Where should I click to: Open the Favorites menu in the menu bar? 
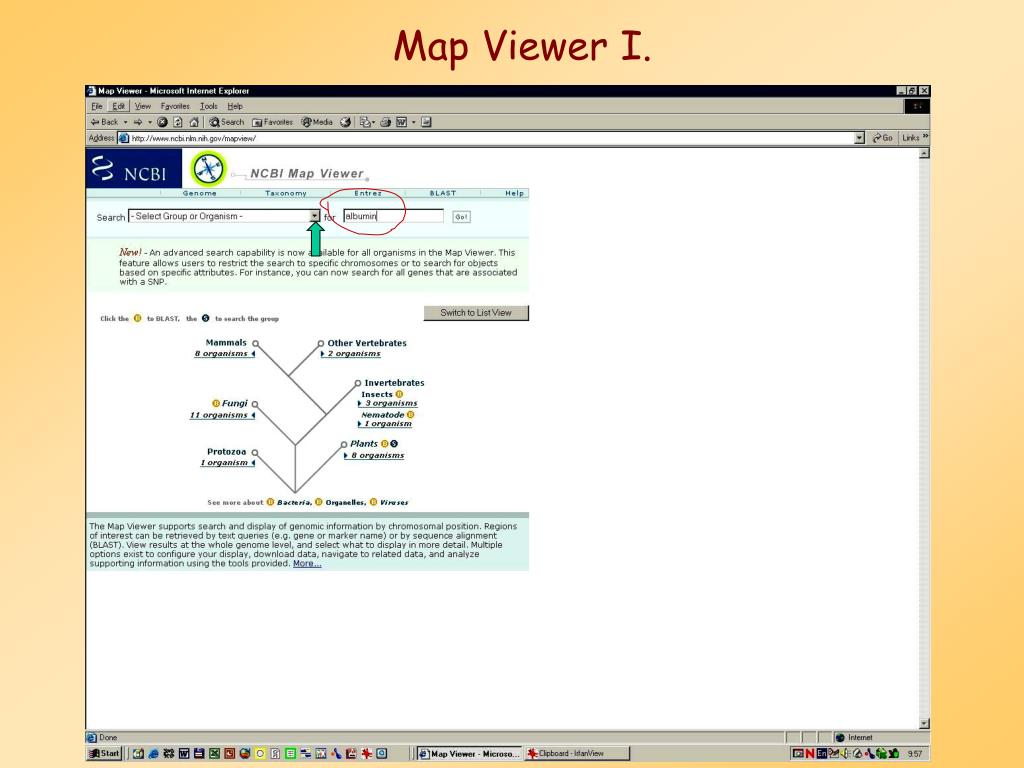175,106
